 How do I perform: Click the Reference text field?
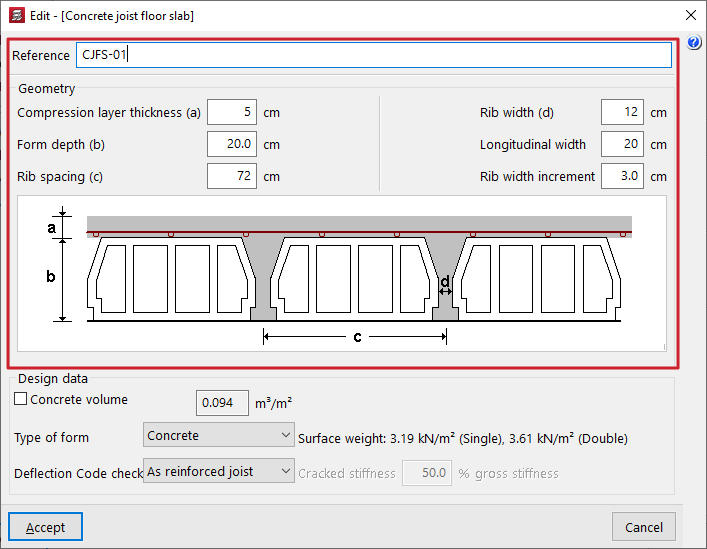tap(373, 55)
